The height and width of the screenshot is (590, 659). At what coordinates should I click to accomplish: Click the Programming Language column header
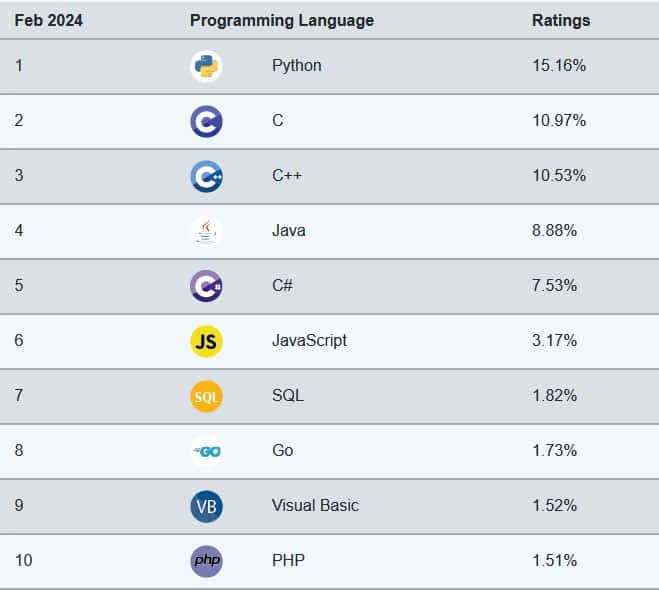tap(281, 20)
